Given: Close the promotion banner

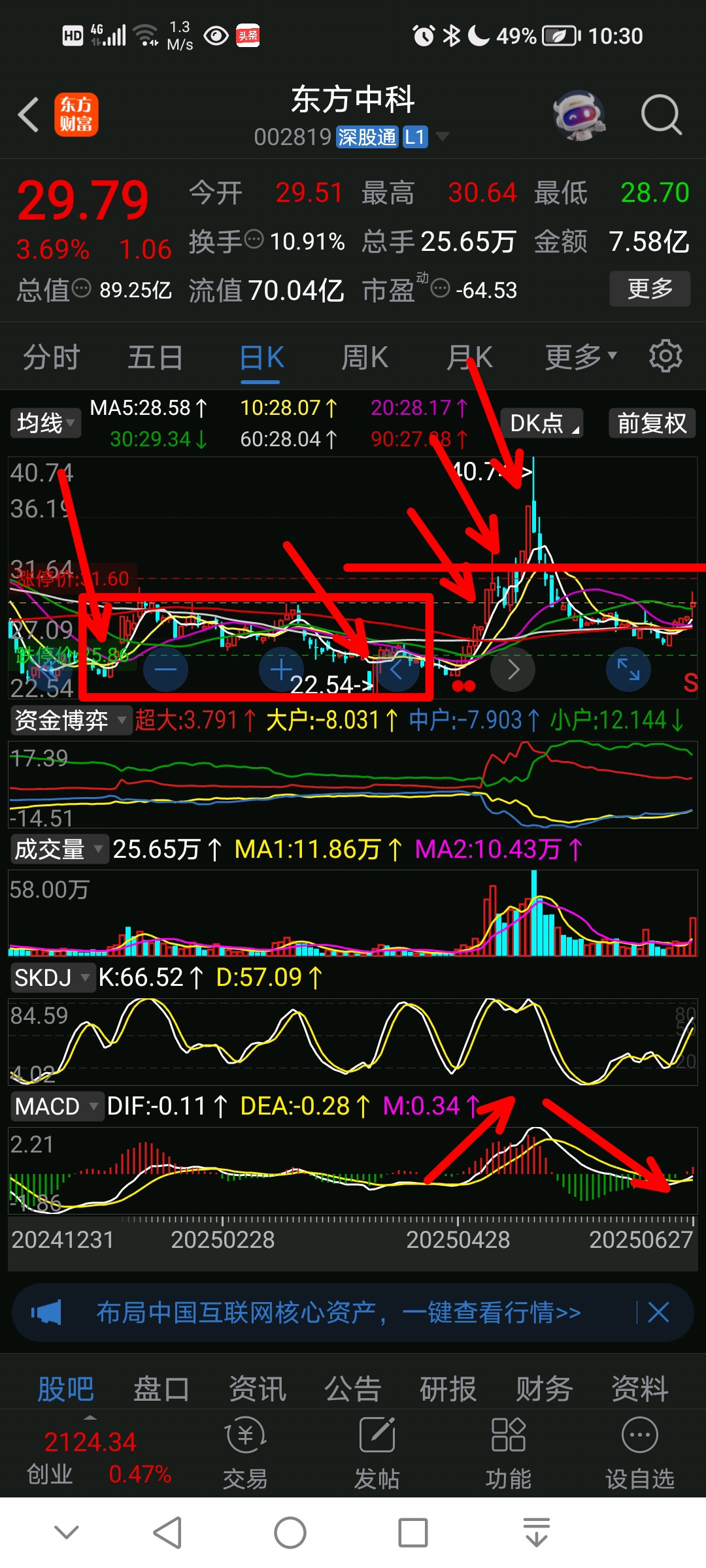Looking at the screenshot, I should click(x=658, y=1313).
